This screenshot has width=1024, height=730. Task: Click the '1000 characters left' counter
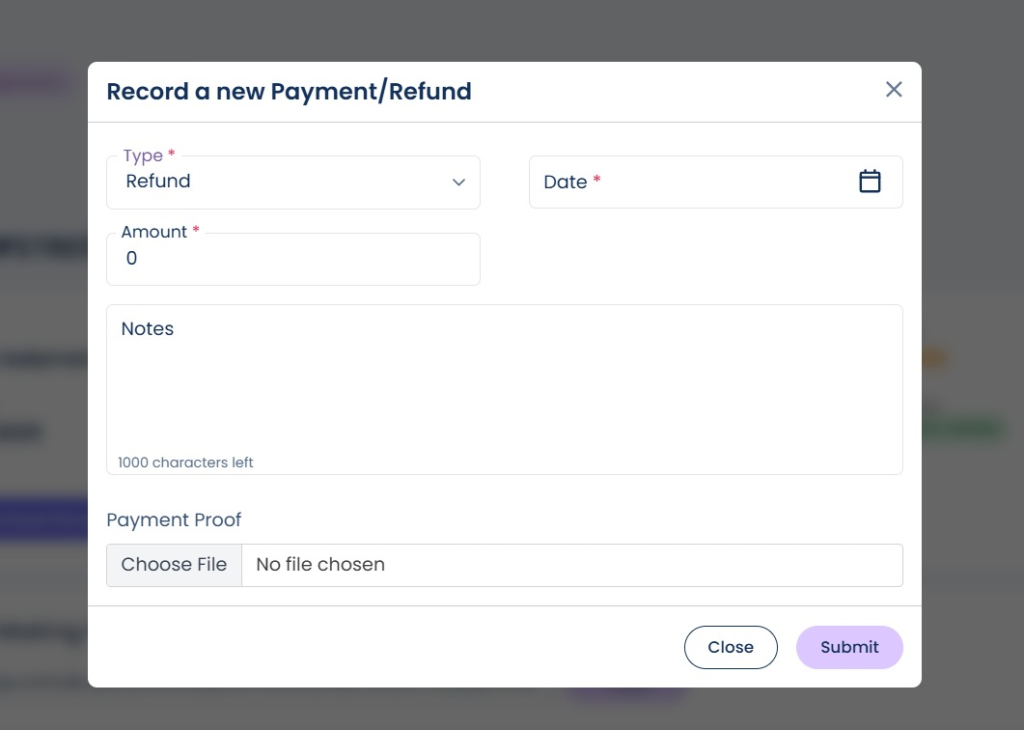click(186, 463)
